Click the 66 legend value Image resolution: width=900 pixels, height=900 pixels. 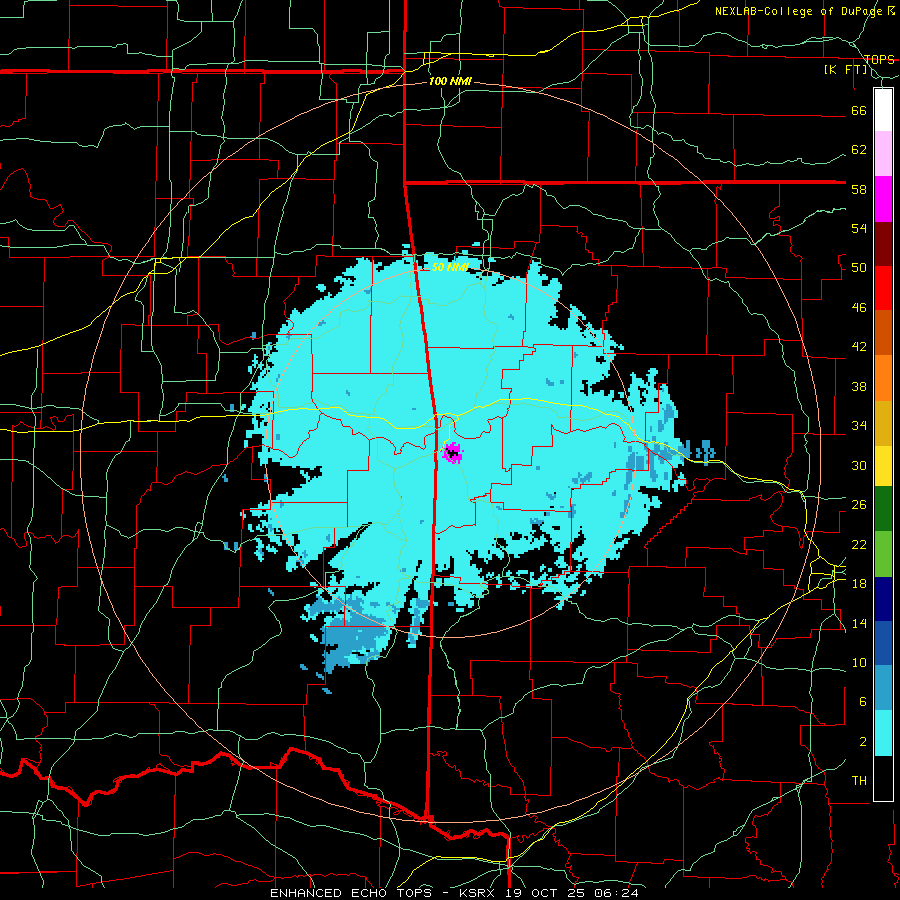point(859,110)
